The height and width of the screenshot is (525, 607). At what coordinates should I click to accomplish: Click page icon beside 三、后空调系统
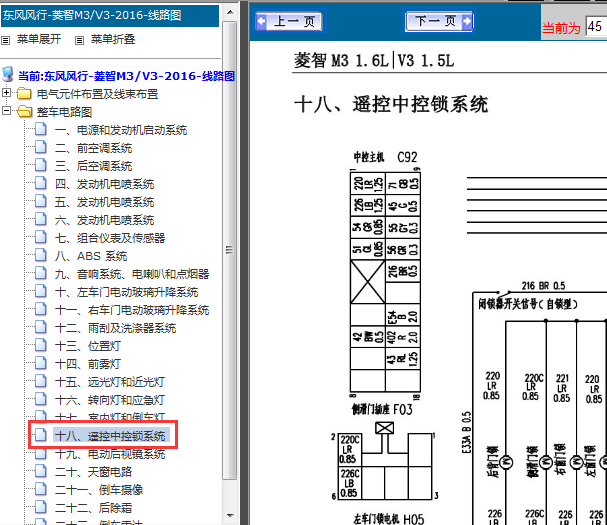[x=41, y=165]
